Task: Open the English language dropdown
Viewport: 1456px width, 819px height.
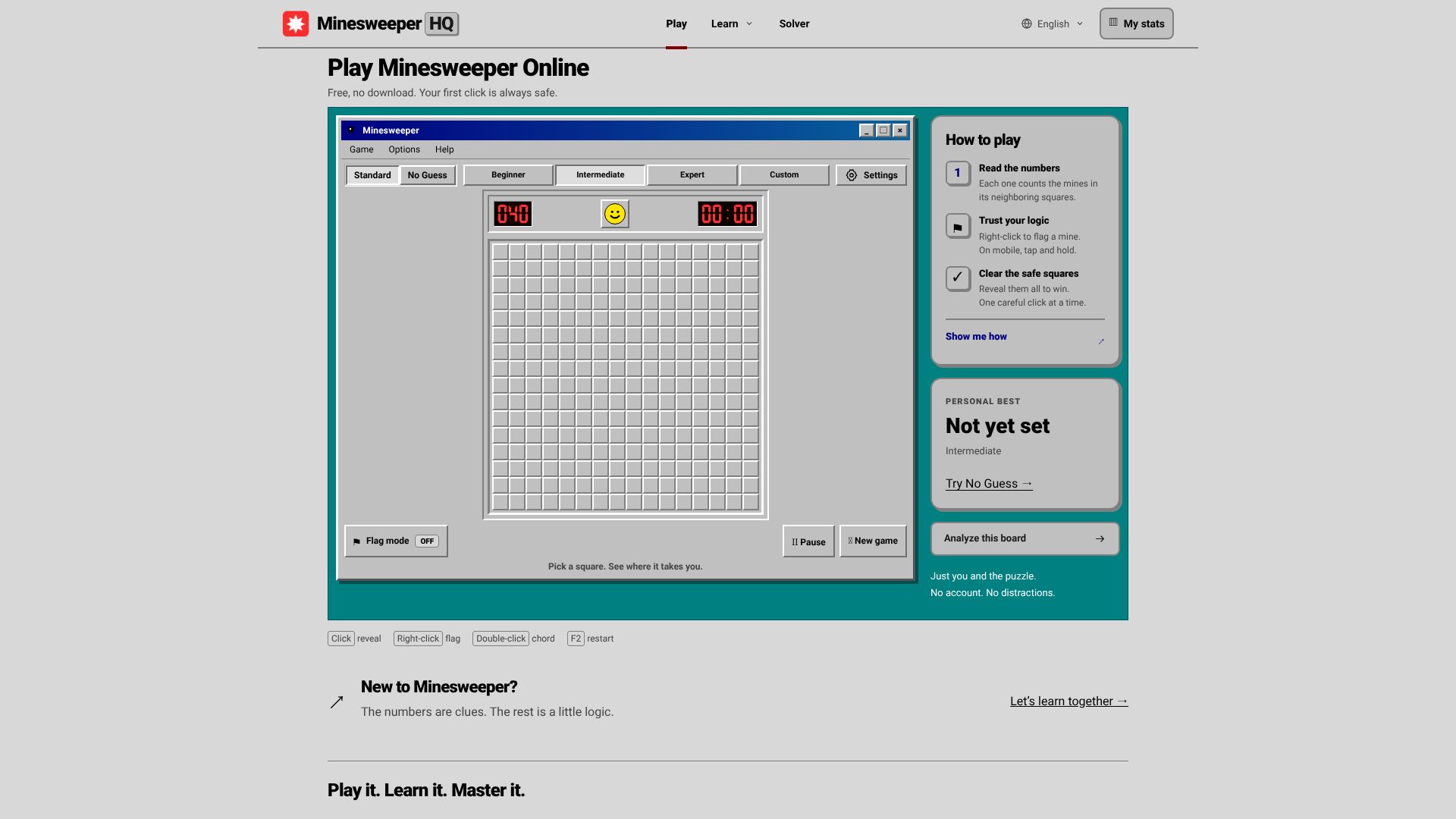Action: pyautogui.click(x=1053, y=24)
